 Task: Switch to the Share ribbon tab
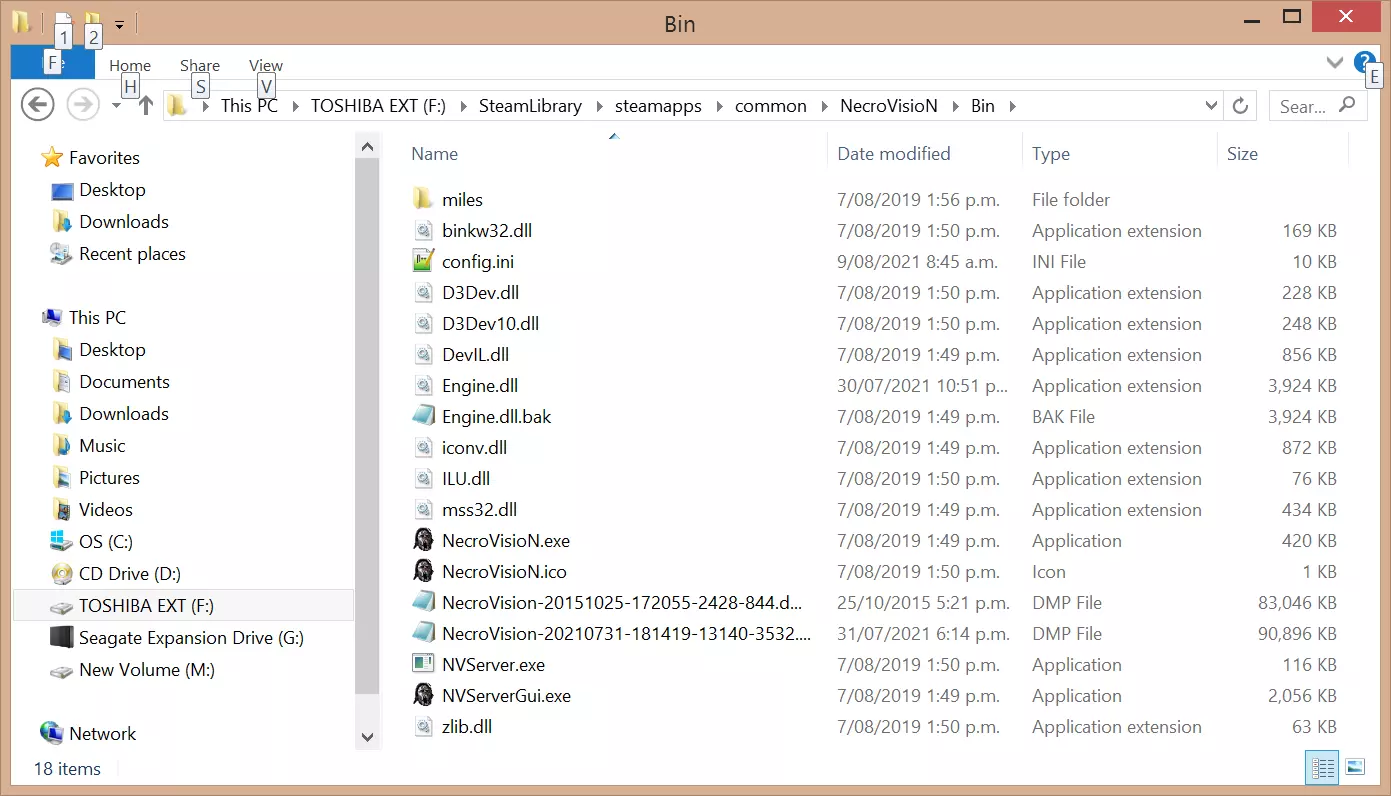[x=200, y=65]
